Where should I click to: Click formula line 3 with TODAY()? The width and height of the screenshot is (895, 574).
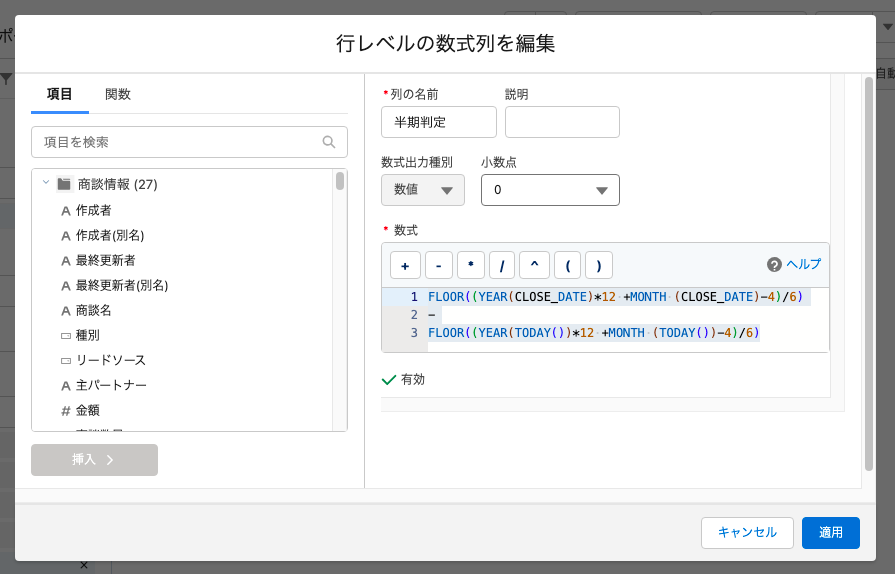pos(594,333)
